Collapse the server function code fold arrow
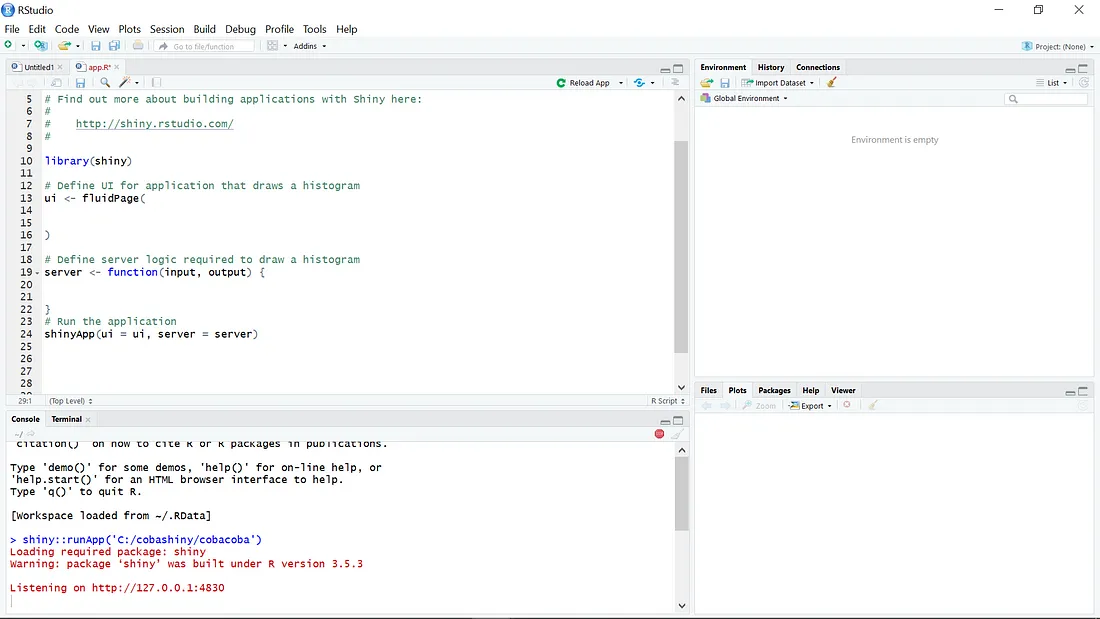The image size is (1100, 619). [x=38, y=273]
